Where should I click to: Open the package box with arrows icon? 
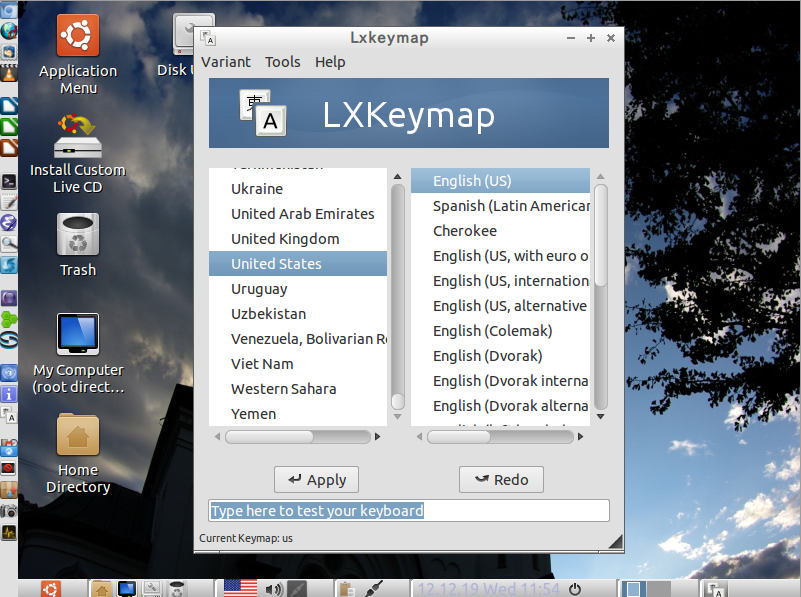[9, 490]
